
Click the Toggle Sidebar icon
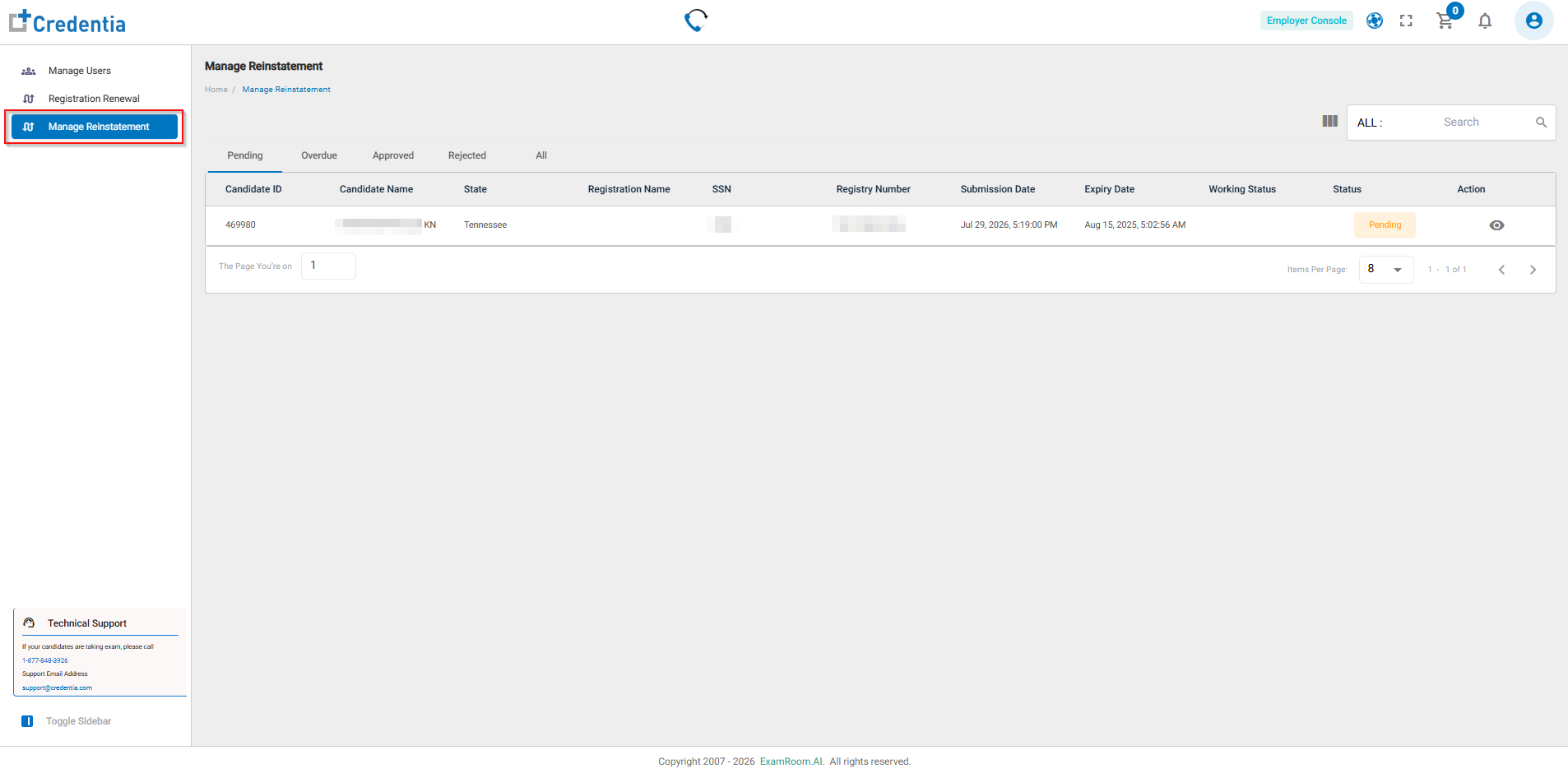(27, 721)
